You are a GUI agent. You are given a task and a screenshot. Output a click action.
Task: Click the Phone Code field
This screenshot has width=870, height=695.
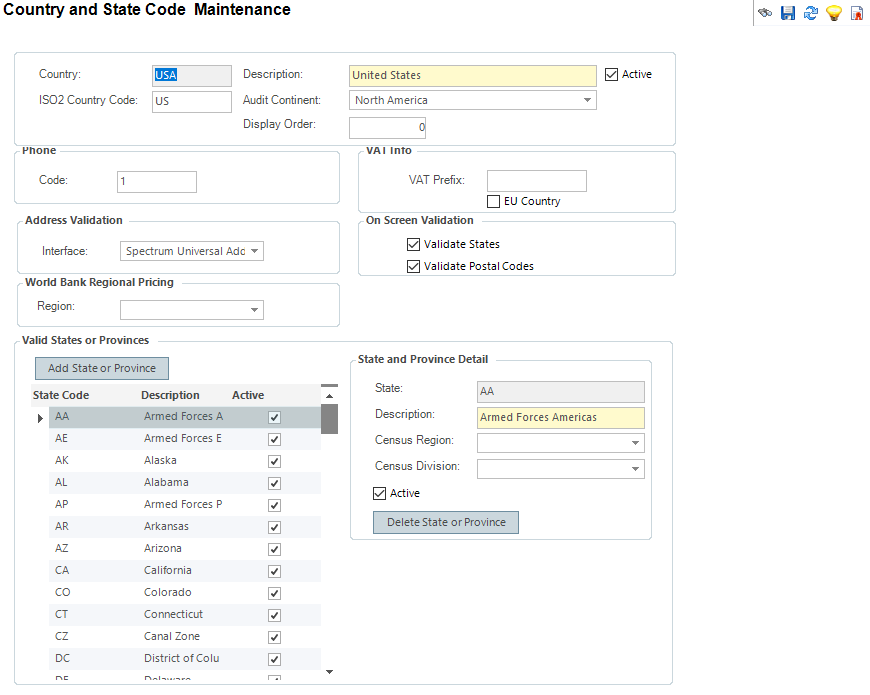[157, 182]
